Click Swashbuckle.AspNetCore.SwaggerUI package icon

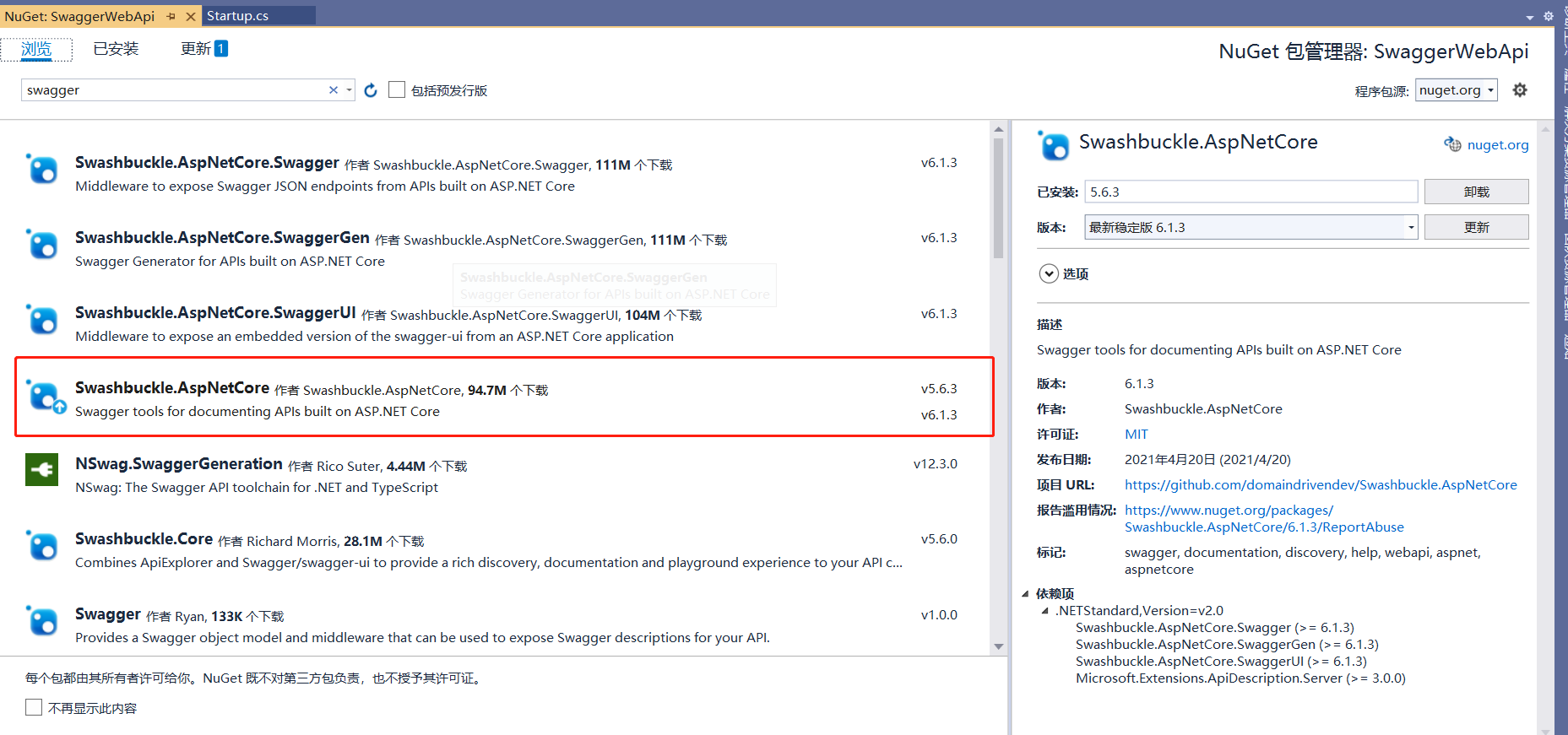click(42, 320)
